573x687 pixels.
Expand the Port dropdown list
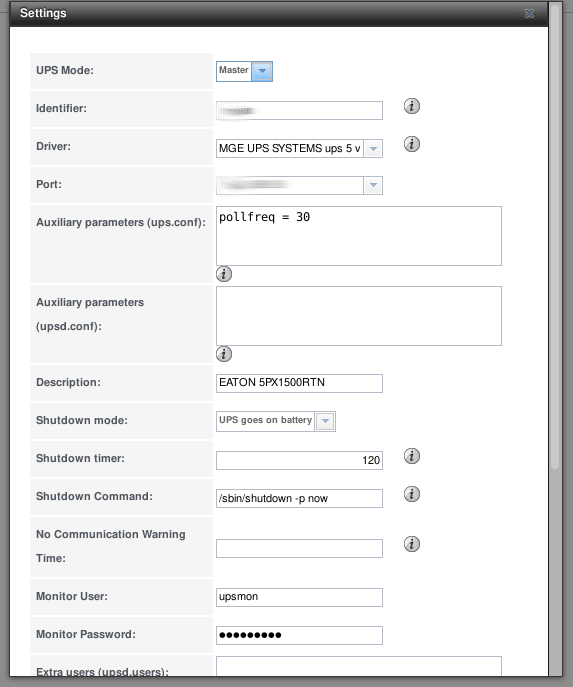pyautogui.click(x=373, y=185)
